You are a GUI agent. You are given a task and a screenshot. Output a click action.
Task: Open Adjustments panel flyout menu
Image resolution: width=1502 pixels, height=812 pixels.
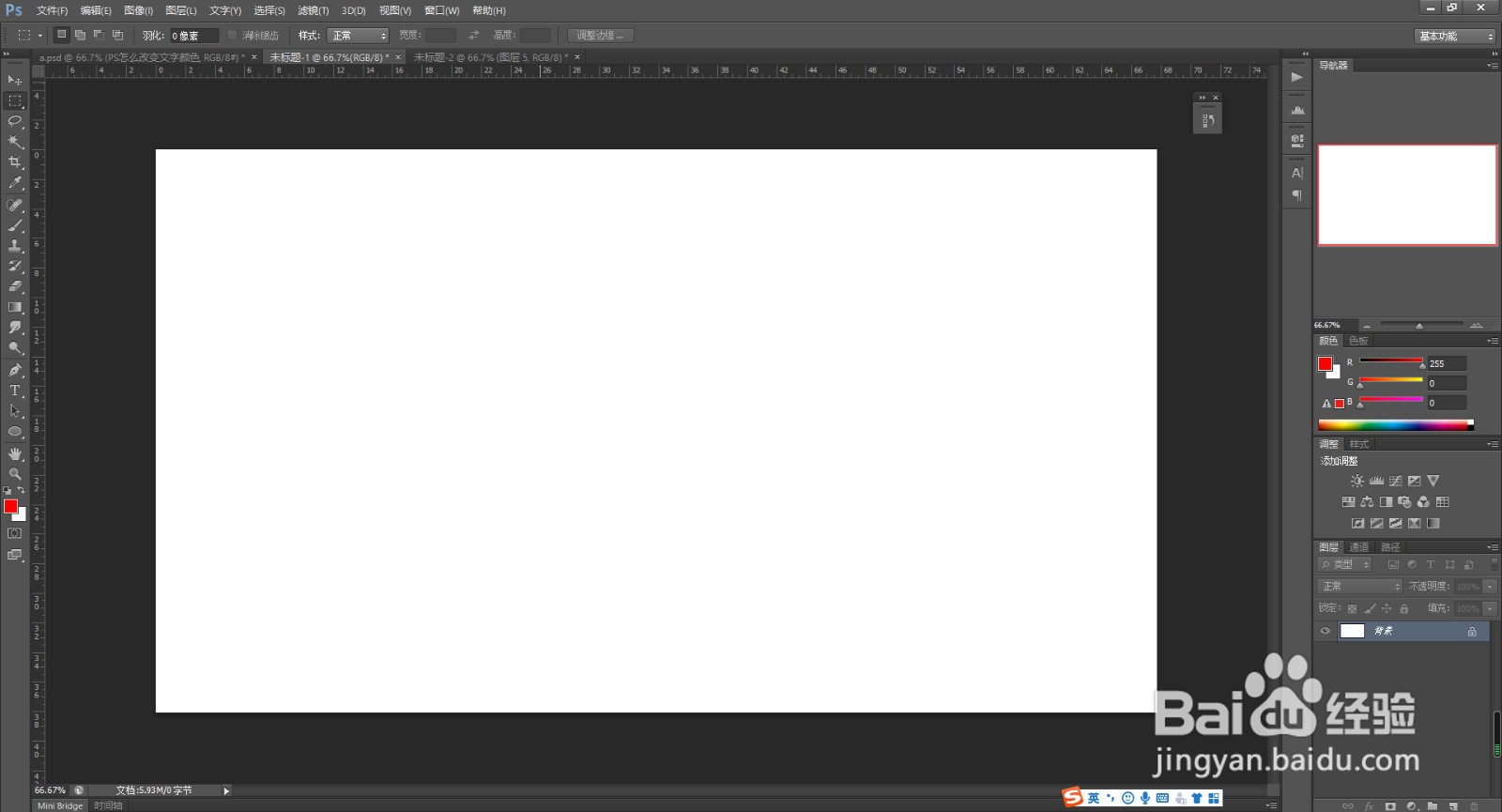(1493, 444)
